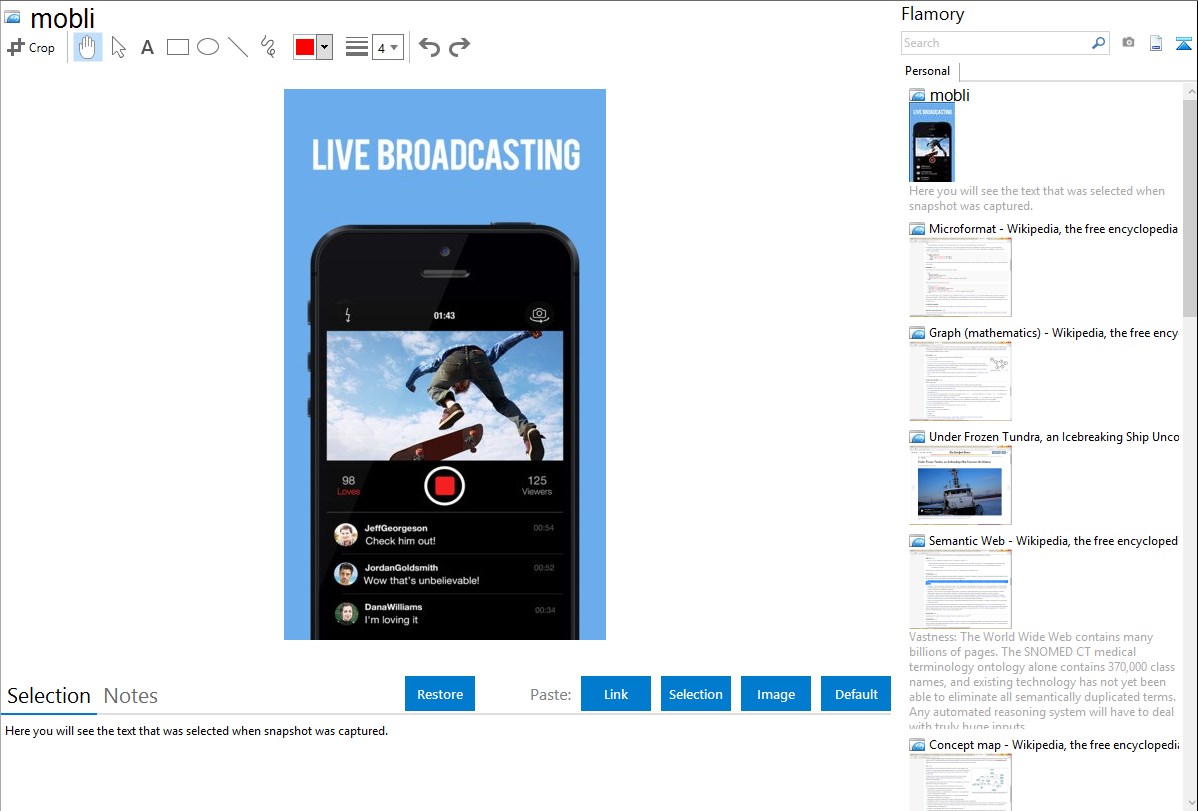The height and width of the screenshot is (811, 1198).
Task: Undo the last annotation
Action: pos(429,47)
